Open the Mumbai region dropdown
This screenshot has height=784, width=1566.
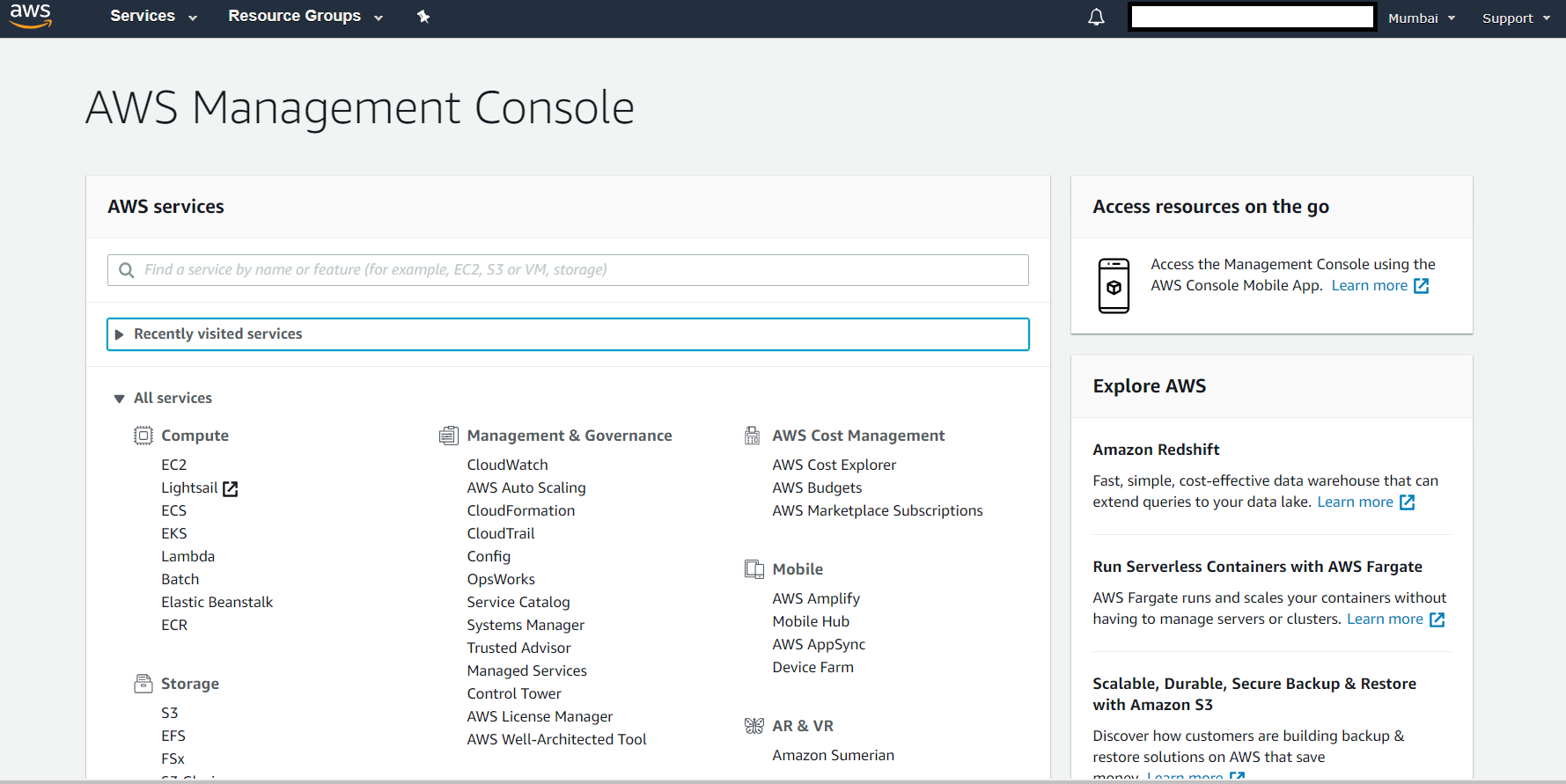click(x=1422, y=18)
